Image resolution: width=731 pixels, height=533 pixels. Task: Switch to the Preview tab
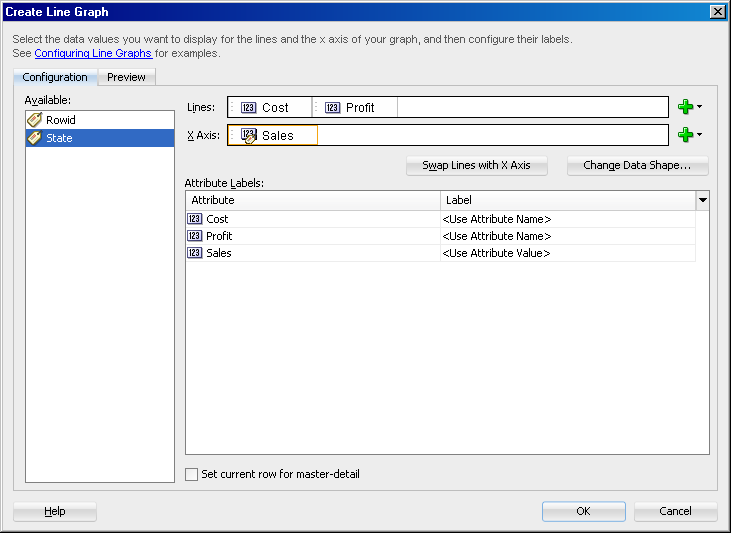pos(126,77)
